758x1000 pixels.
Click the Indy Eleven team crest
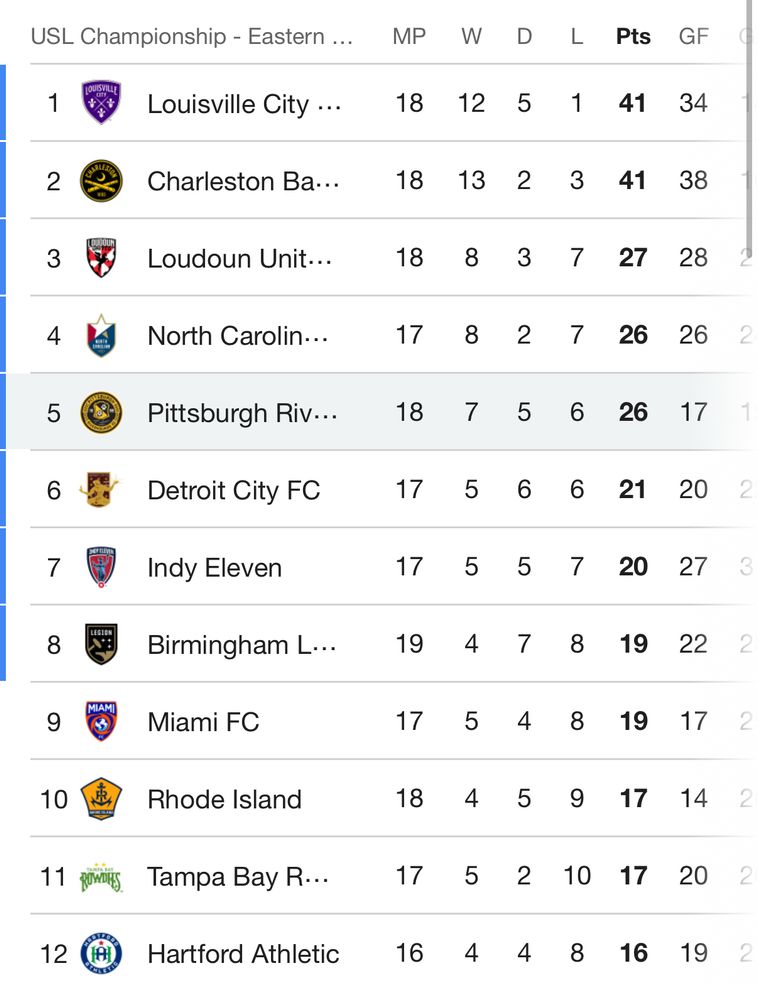(101, 567)
